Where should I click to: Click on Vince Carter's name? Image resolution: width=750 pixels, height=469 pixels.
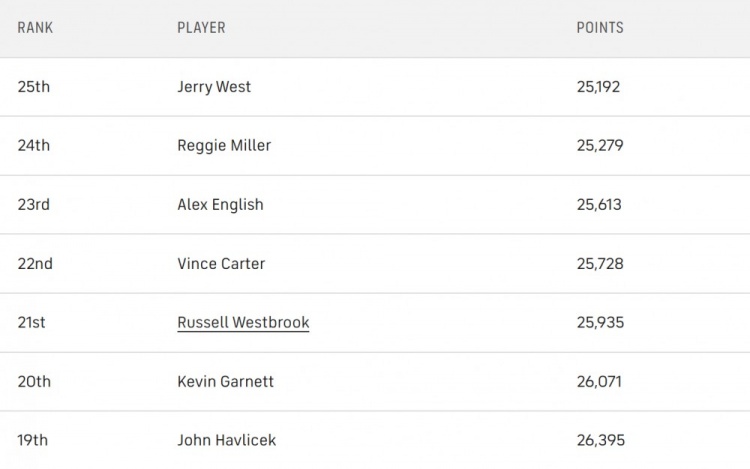point(221,264)
